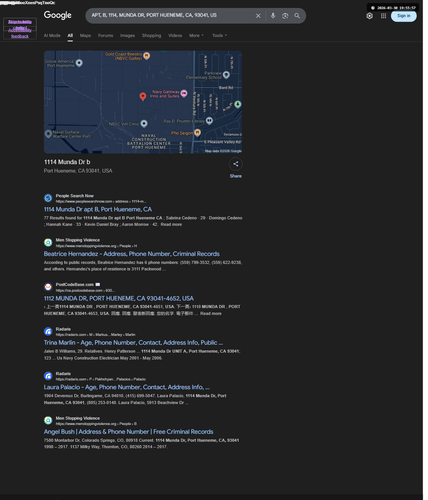Screen dimensions: 428x500
Task: Switch to Images tab
Action: click(128, 35)
